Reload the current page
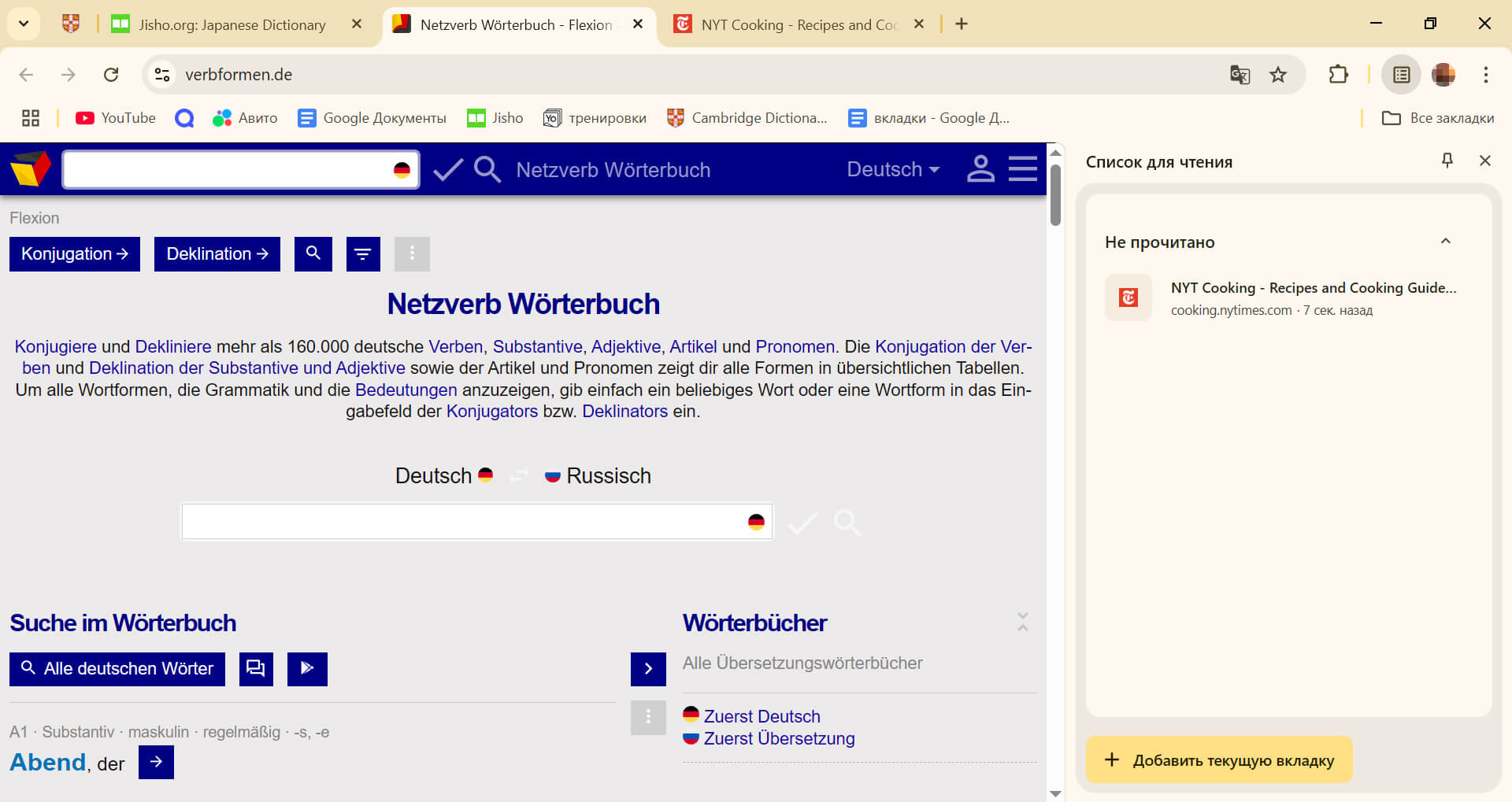Image resolution: width=1512 pixels, height=802 pixels. 111,75
